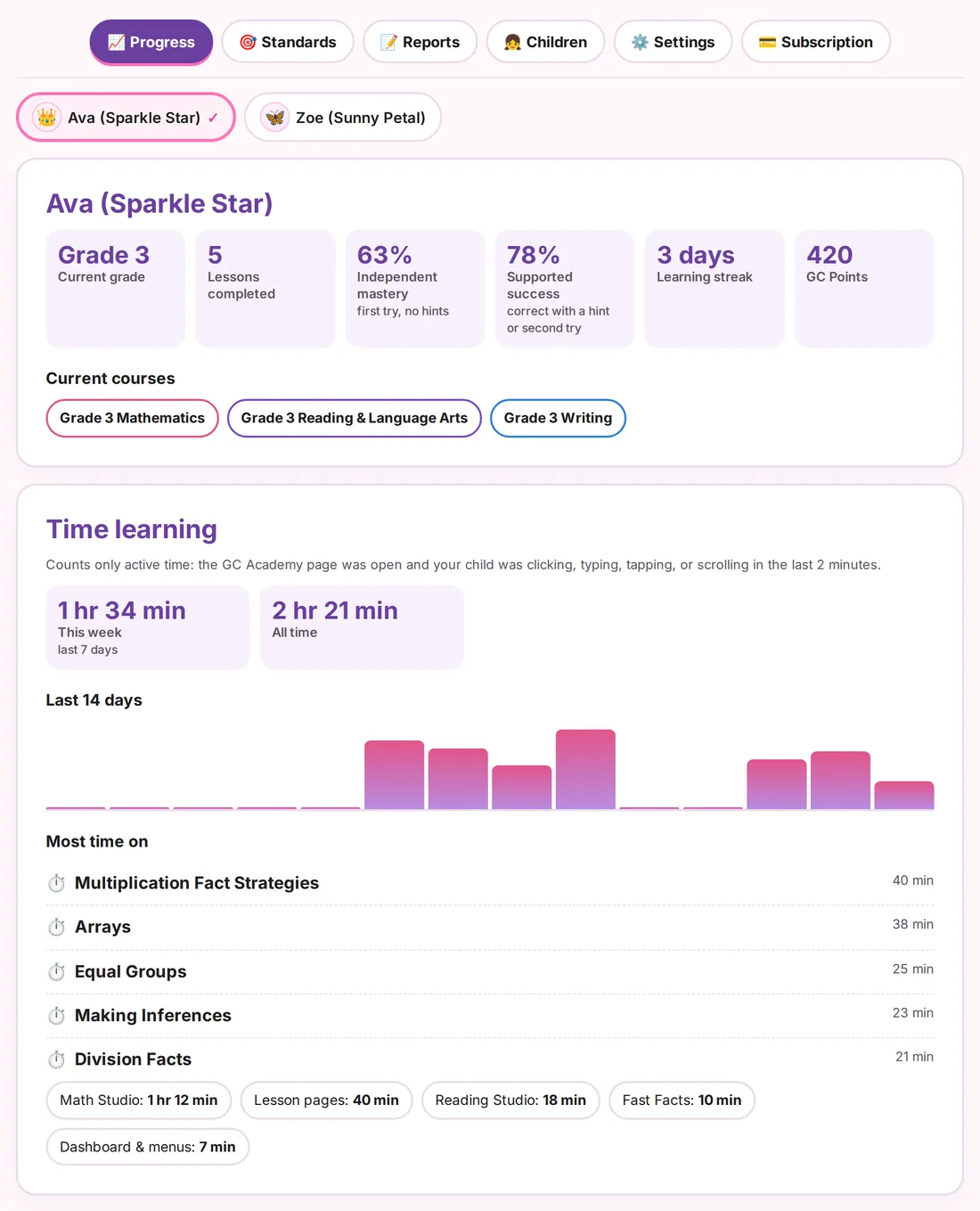Screen dimensions: 980x1211
Task: Click the Equal Groups lesson title
Action: (131, 971)
